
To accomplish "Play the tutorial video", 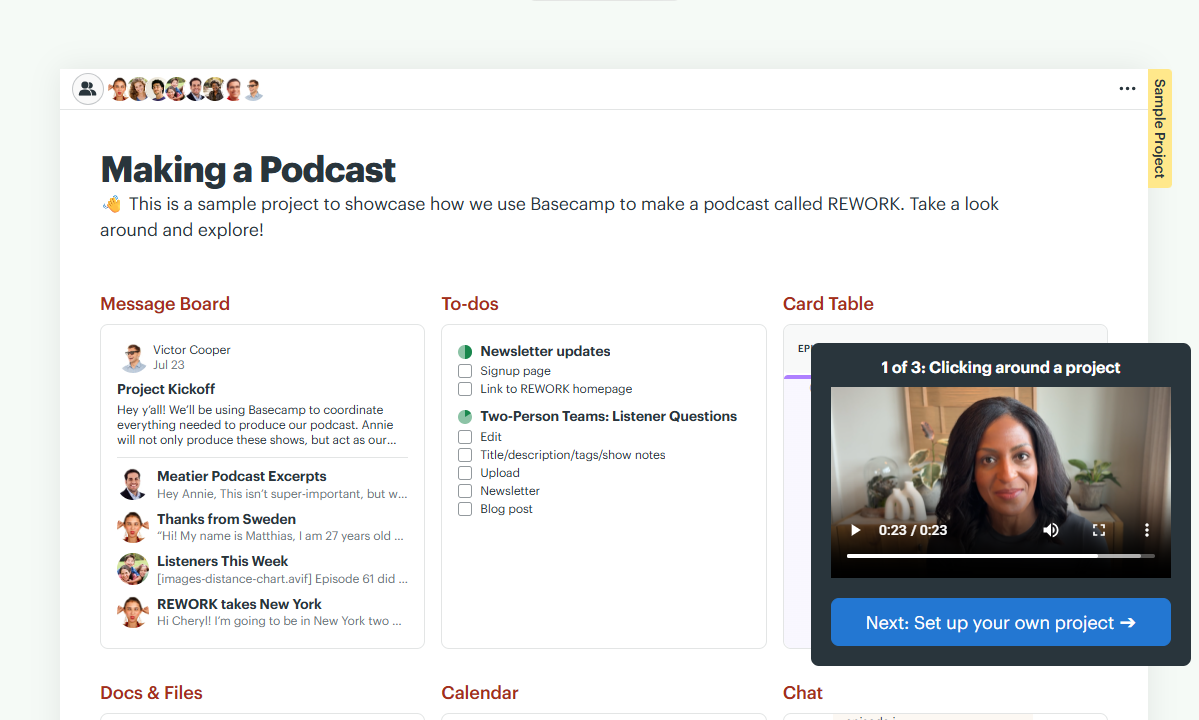I will (x=856, y=530).
